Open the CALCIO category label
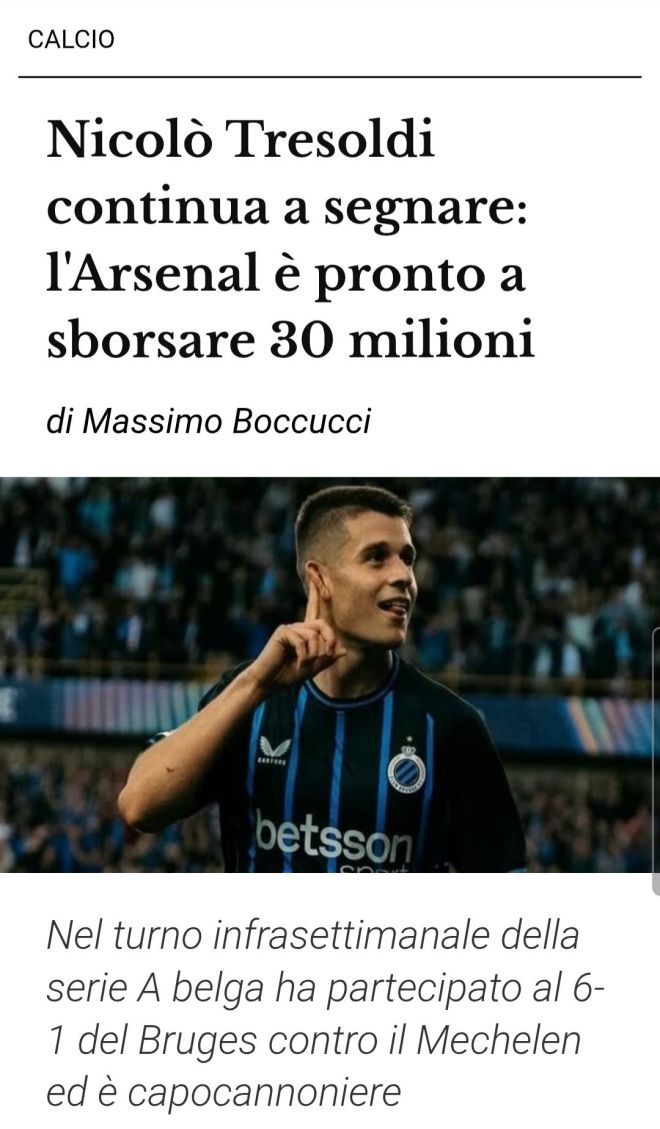This screenshot has height=1129, width=660. tap(71, 39)
